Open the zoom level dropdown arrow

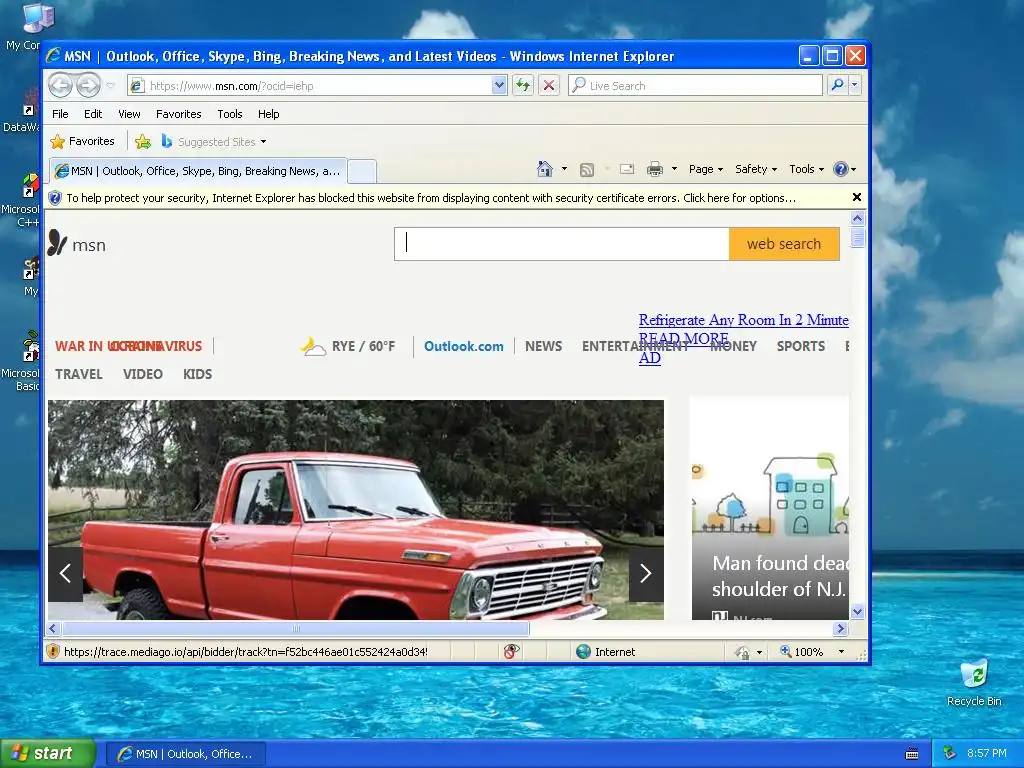841,652
